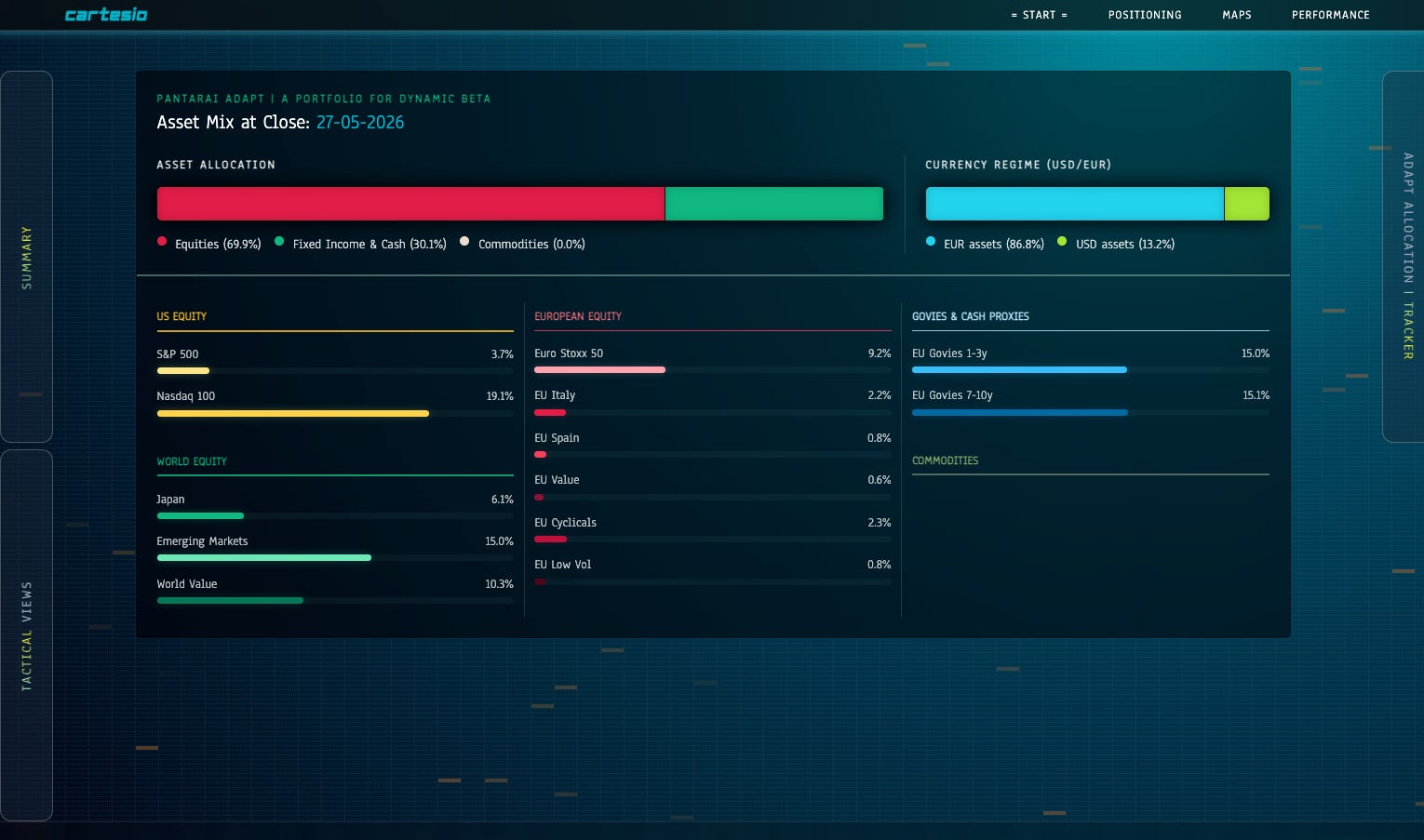This screenshot has height=840, width=1424.
Task: Click the red Equities legend dot
Action: (162, 242)
